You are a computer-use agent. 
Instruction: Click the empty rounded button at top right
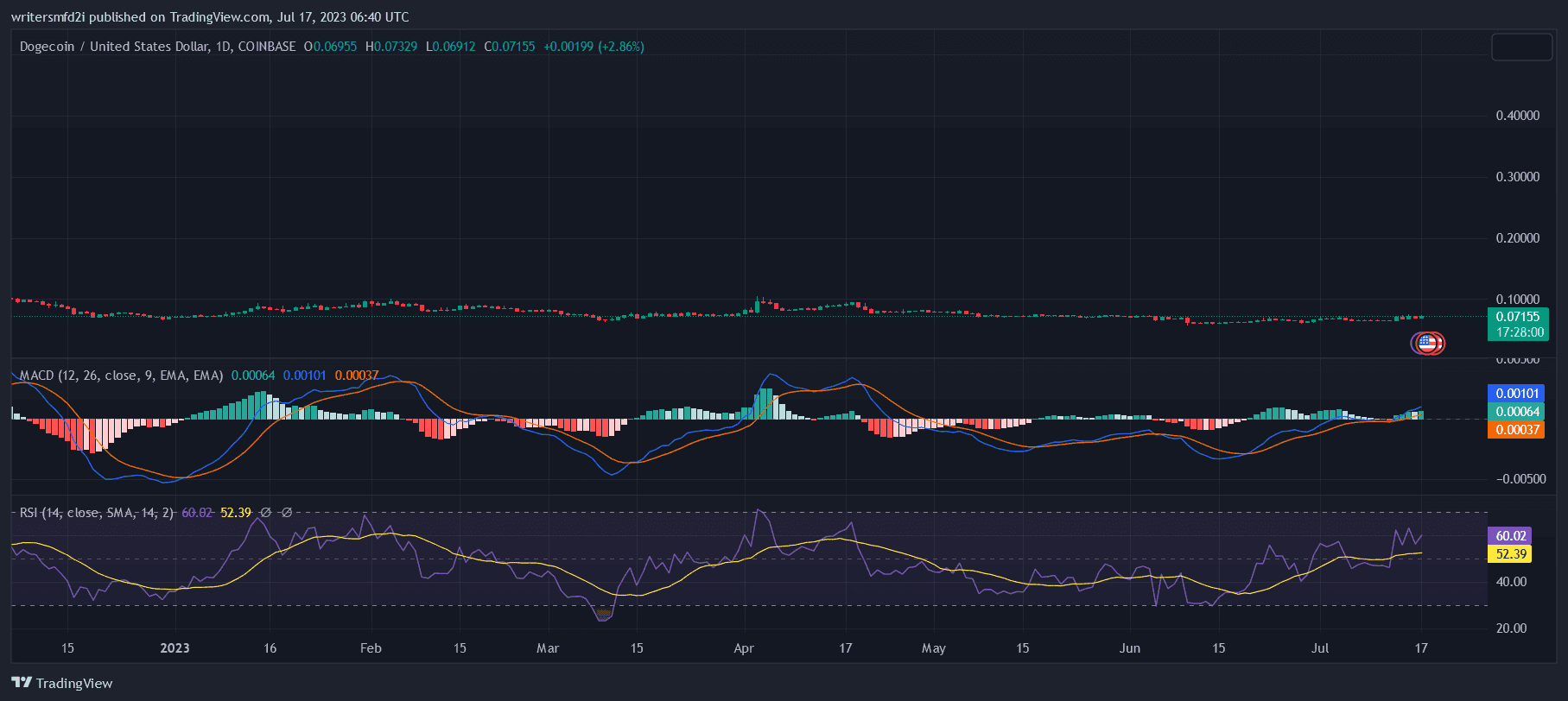tap(1521, 47)
